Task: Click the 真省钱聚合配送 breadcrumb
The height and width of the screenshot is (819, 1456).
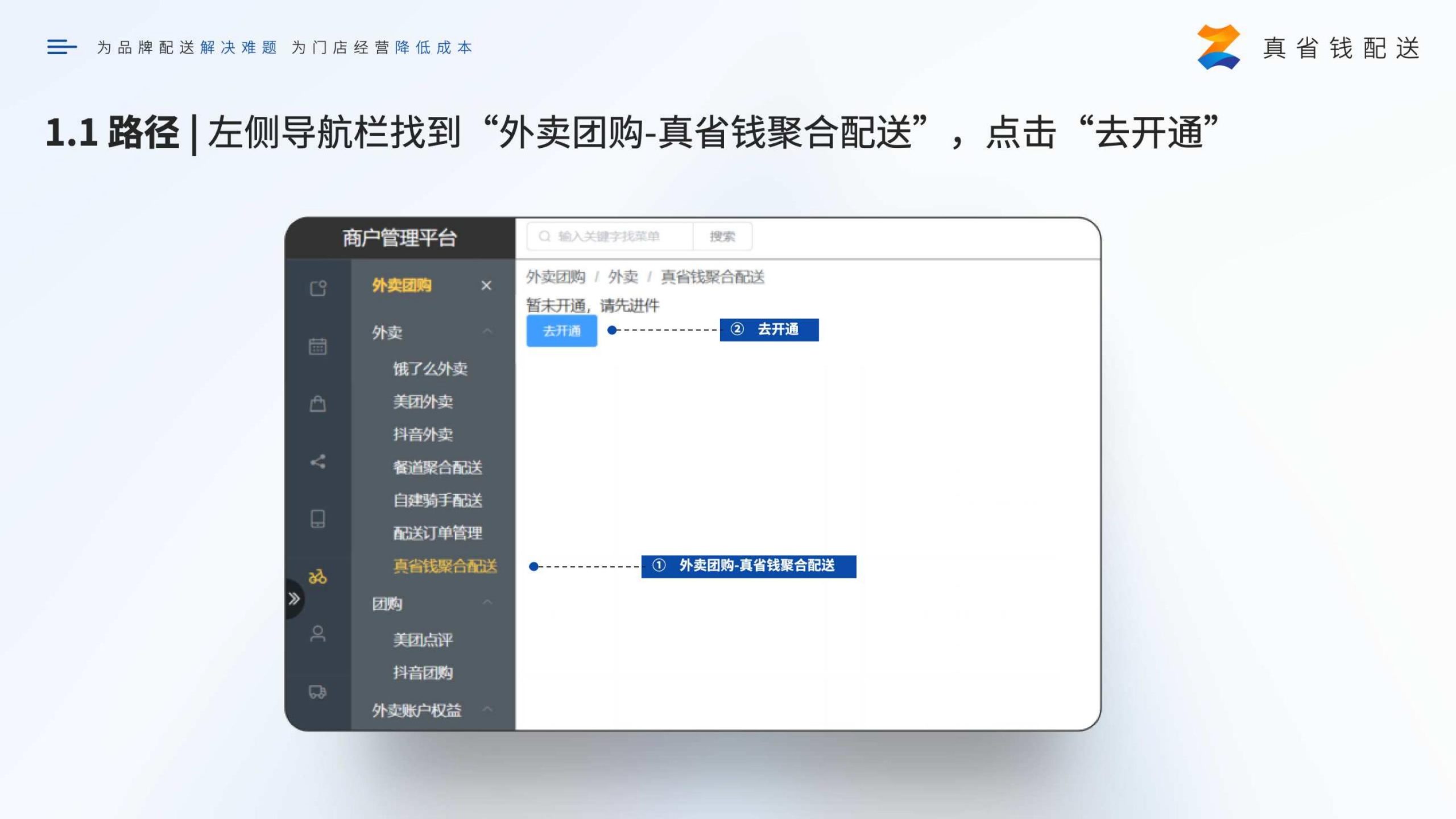Action: [x=713, y=277]
